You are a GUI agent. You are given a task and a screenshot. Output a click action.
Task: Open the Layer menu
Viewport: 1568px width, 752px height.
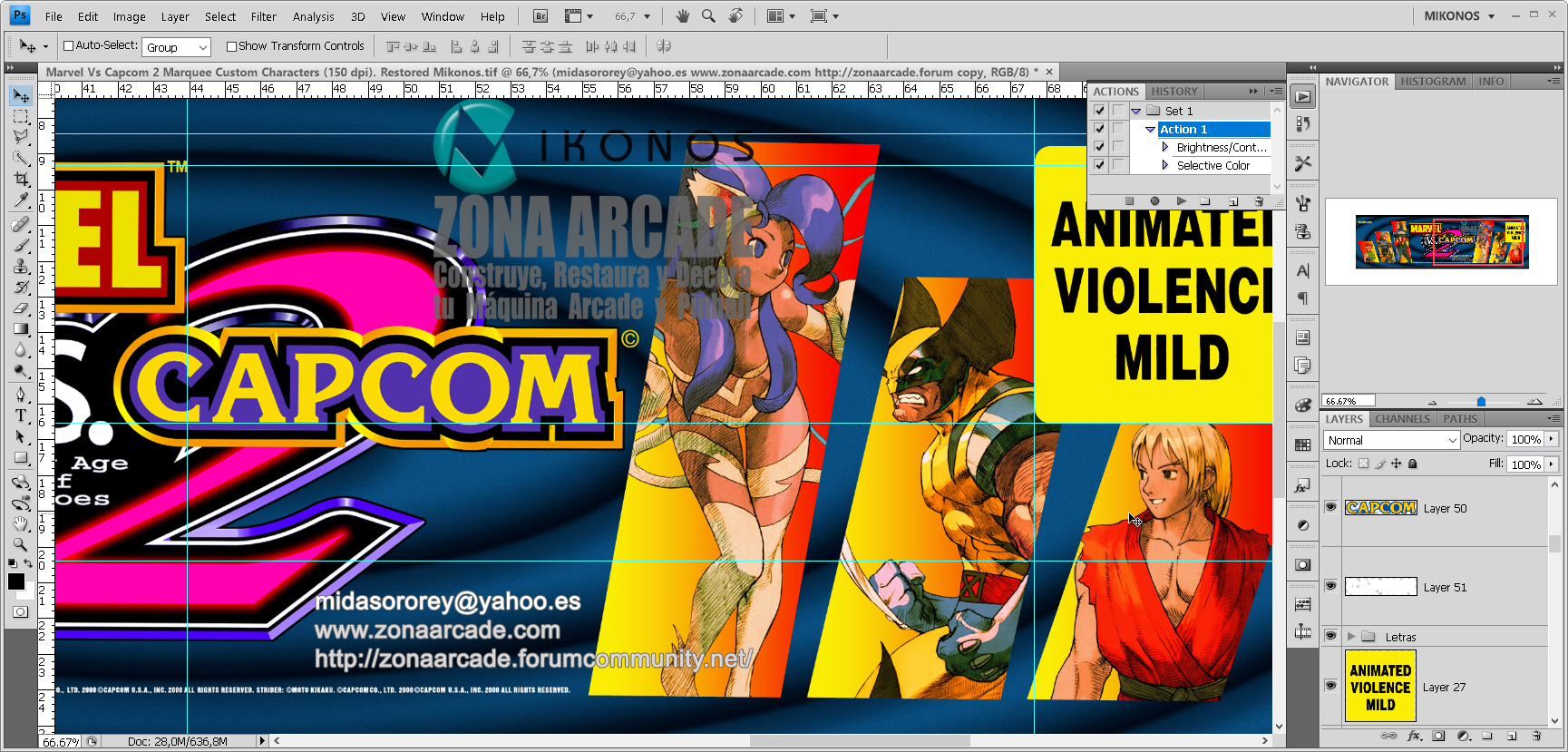pos(175,16)
